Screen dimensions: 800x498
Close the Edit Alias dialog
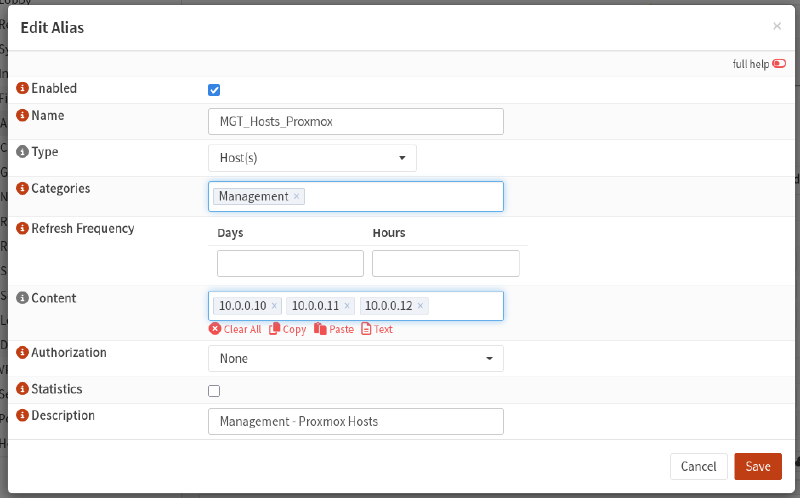777,26
